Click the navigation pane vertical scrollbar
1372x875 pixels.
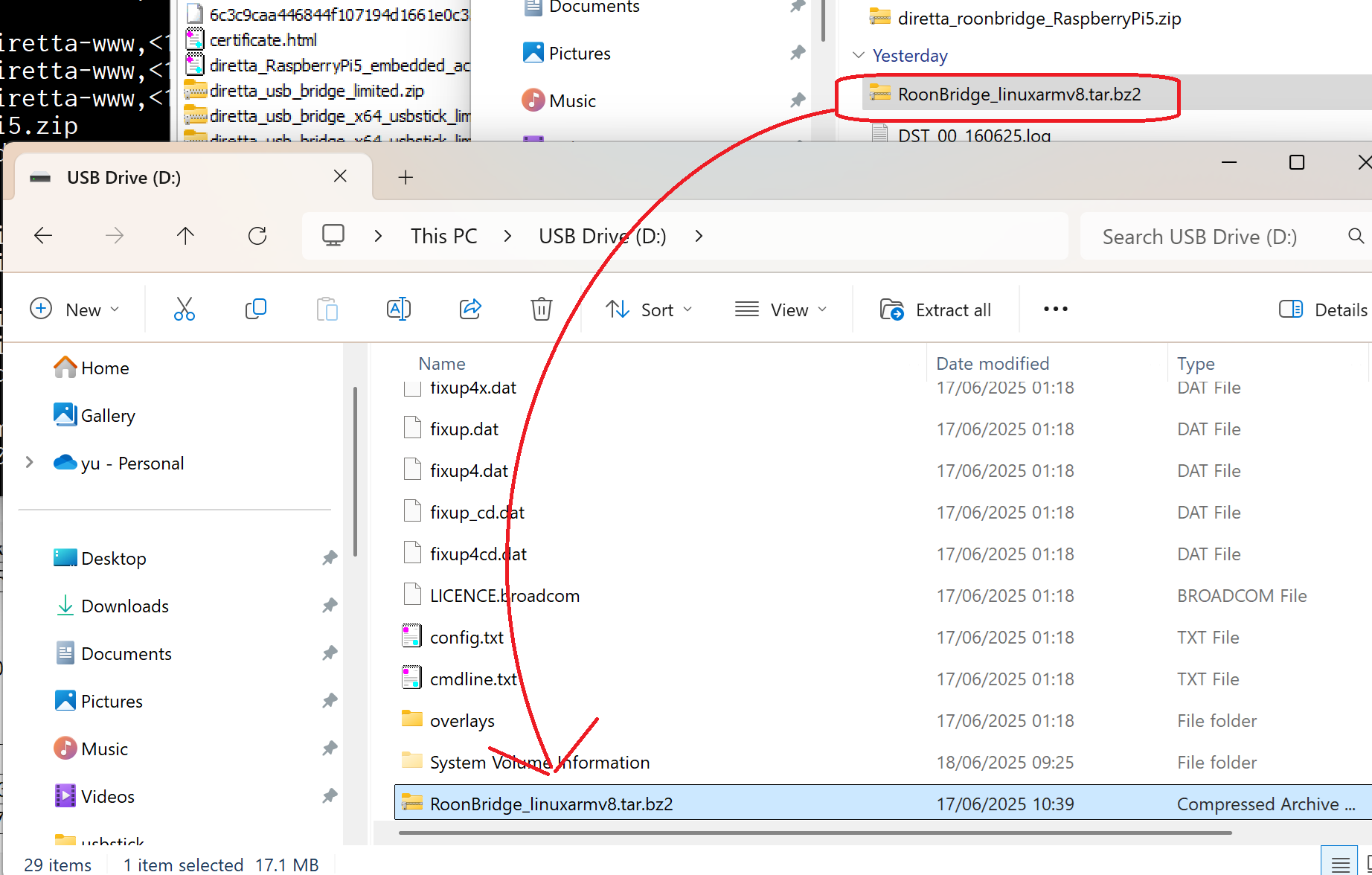click(355, 471)
